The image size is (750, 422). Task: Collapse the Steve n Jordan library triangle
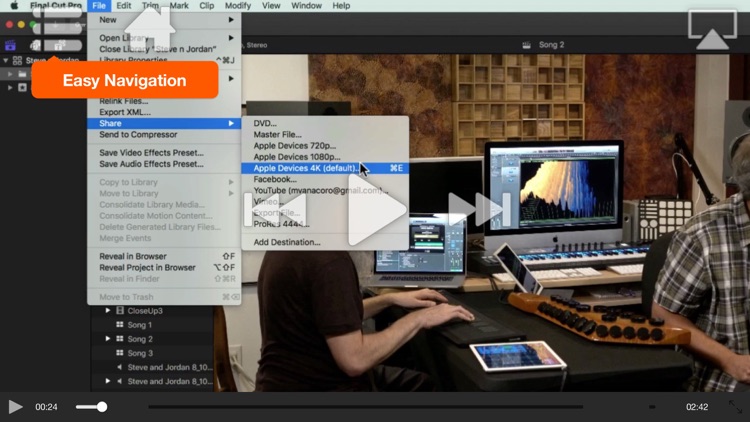click(x=6, y=61)
